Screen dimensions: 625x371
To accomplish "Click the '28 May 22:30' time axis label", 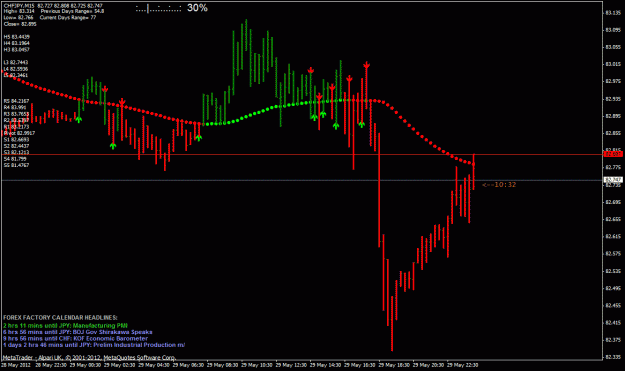I will [50, 365].
